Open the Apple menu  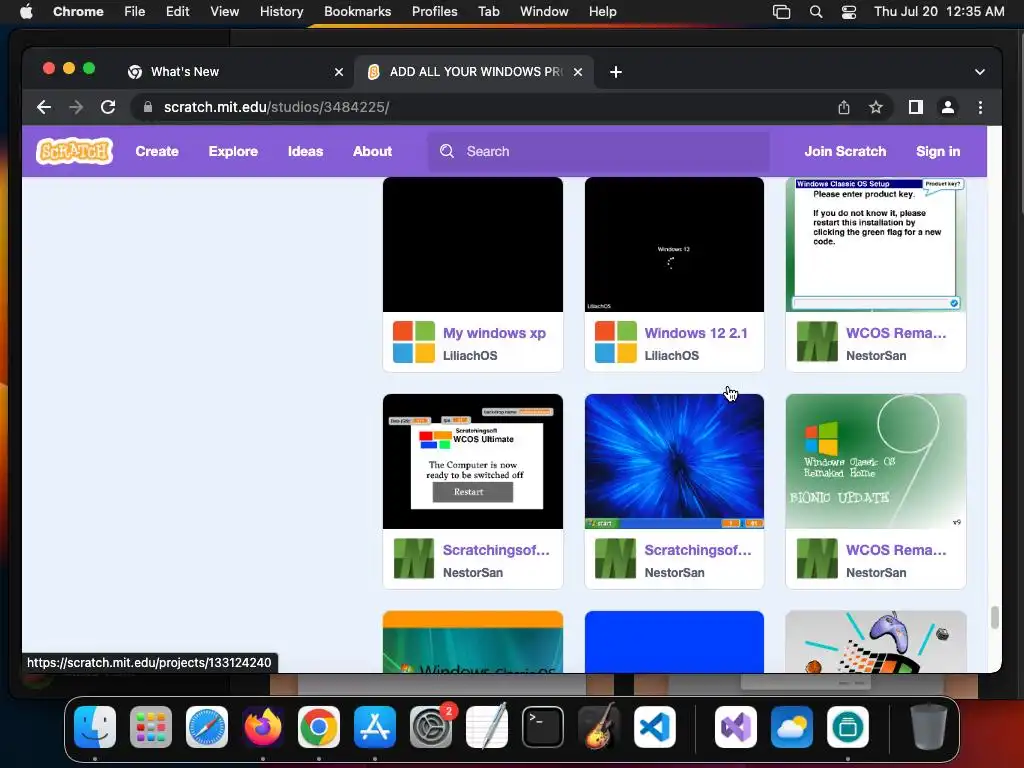26,12
